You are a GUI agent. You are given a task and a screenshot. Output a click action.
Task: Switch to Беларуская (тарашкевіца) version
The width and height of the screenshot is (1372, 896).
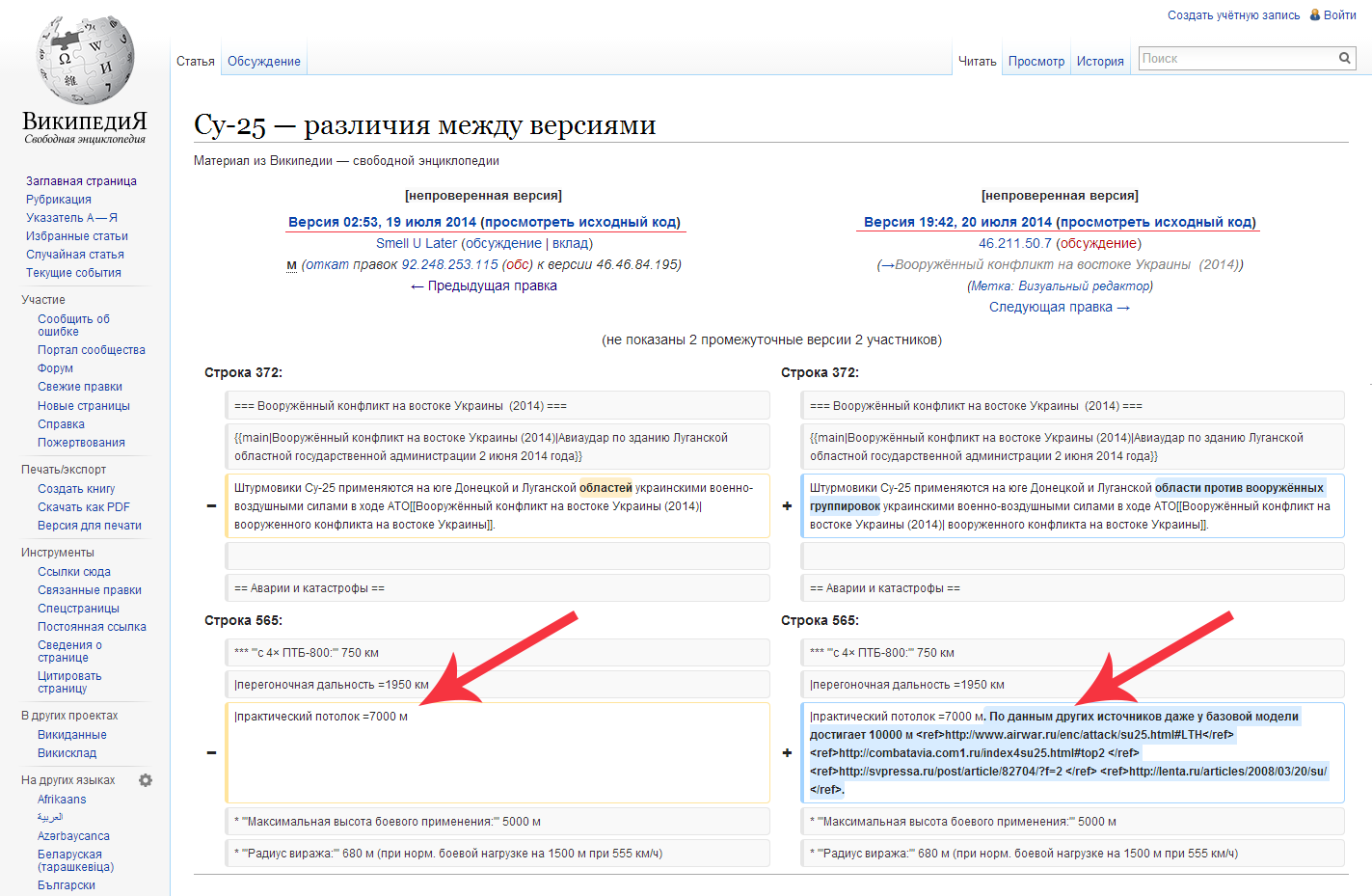[x=75, y=860]
